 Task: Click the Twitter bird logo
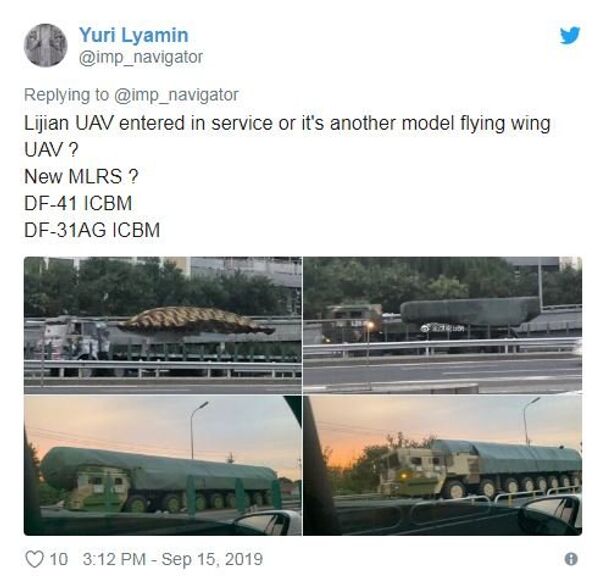point(570,35)
